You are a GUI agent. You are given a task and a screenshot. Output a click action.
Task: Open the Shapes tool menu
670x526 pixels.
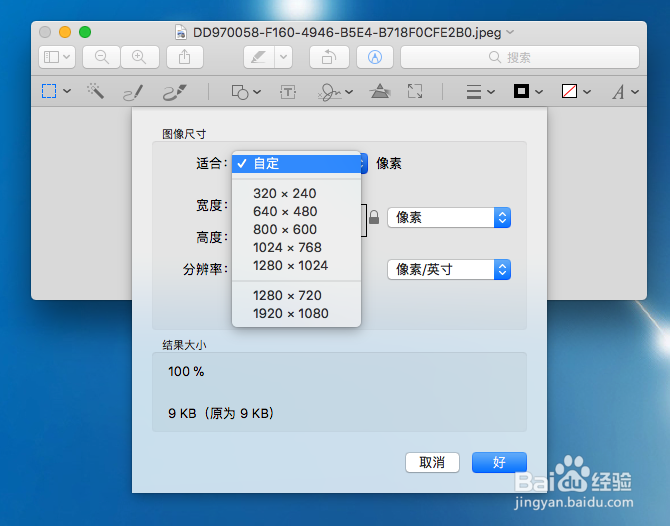[x=246, y=92]
